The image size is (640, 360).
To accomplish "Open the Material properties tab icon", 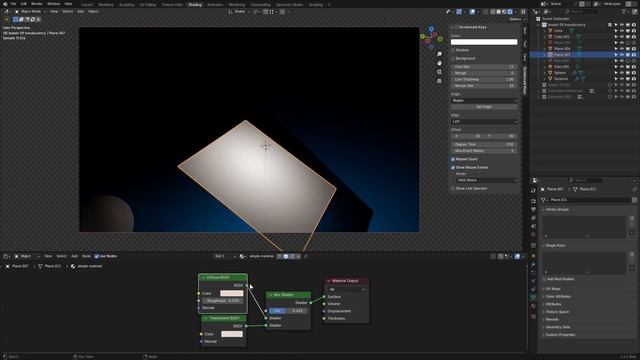I will point(533,306).
